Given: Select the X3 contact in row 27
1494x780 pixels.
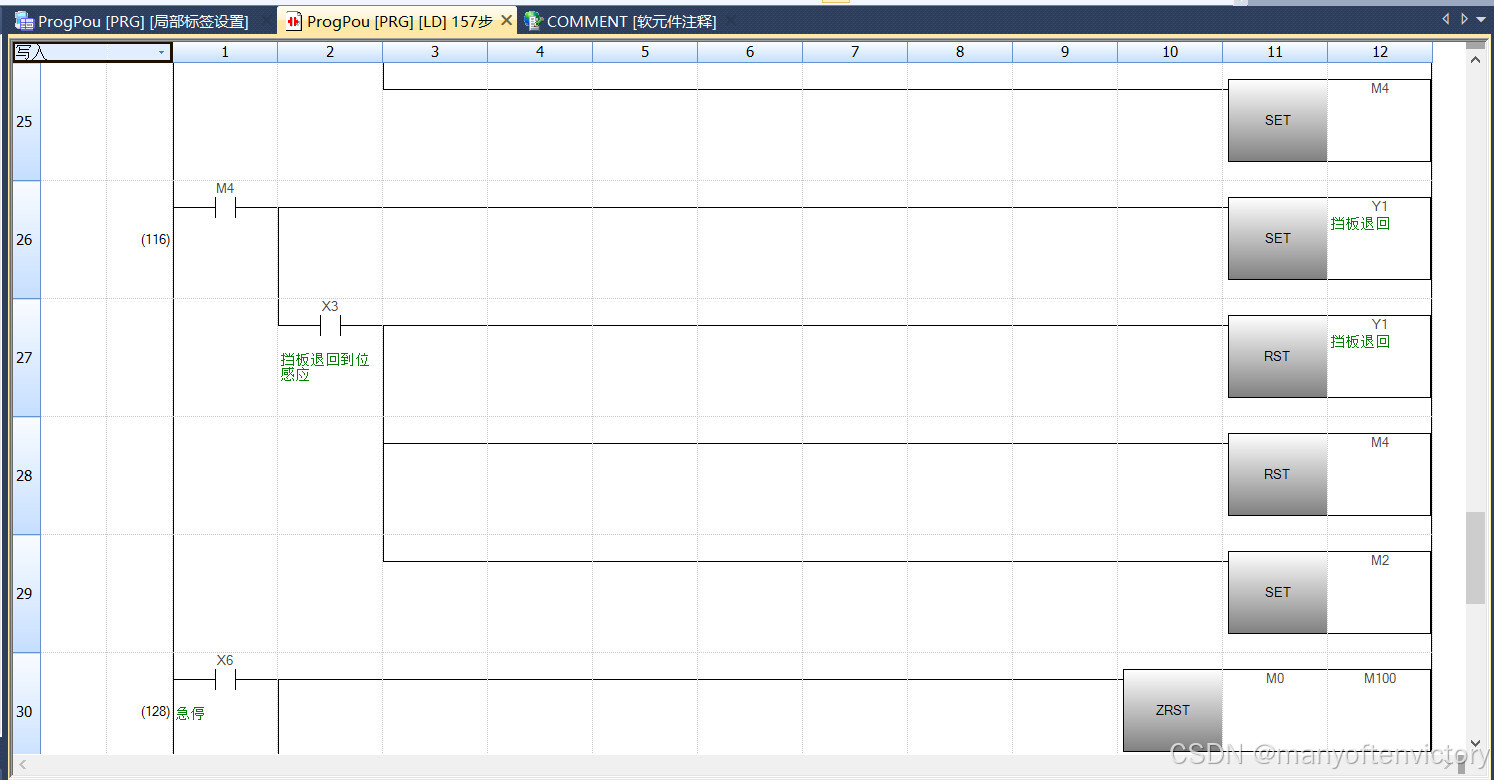Looking at the screenshot, I should pos(330,325).
